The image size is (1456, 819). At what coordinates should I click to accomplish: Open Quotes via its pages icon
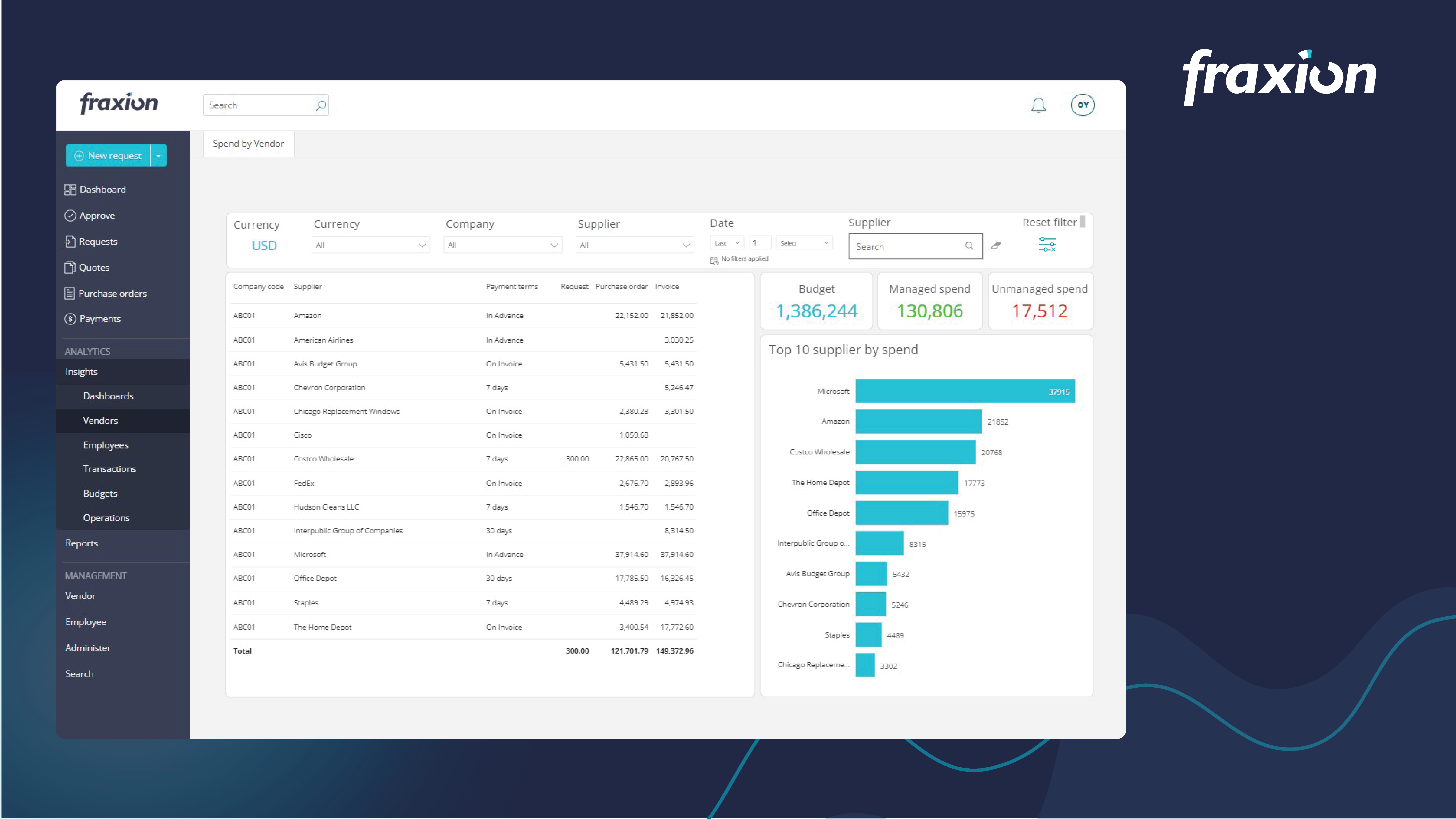tap(70, 267)
